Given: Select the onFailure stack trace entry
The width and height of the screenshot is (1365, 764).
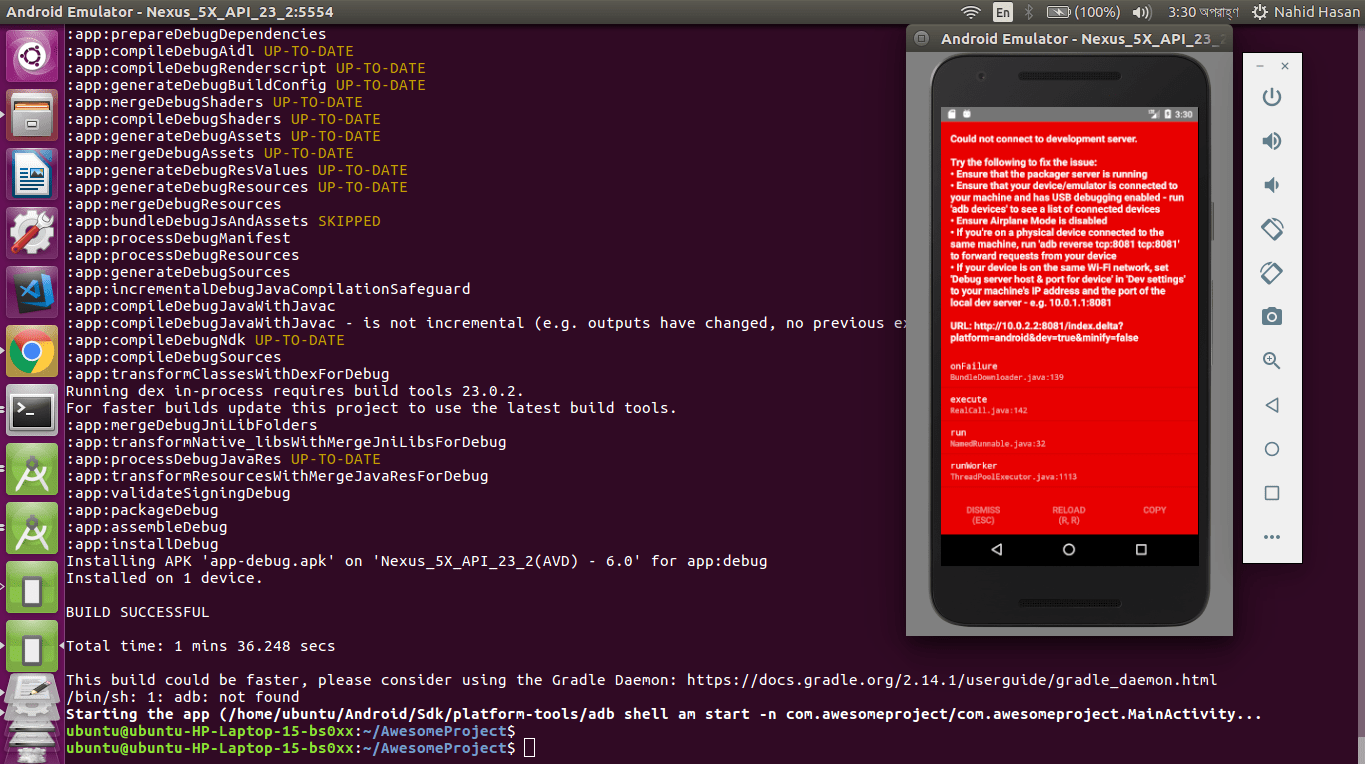Looking at the screenshot, I should click(x=1069, y=371).
